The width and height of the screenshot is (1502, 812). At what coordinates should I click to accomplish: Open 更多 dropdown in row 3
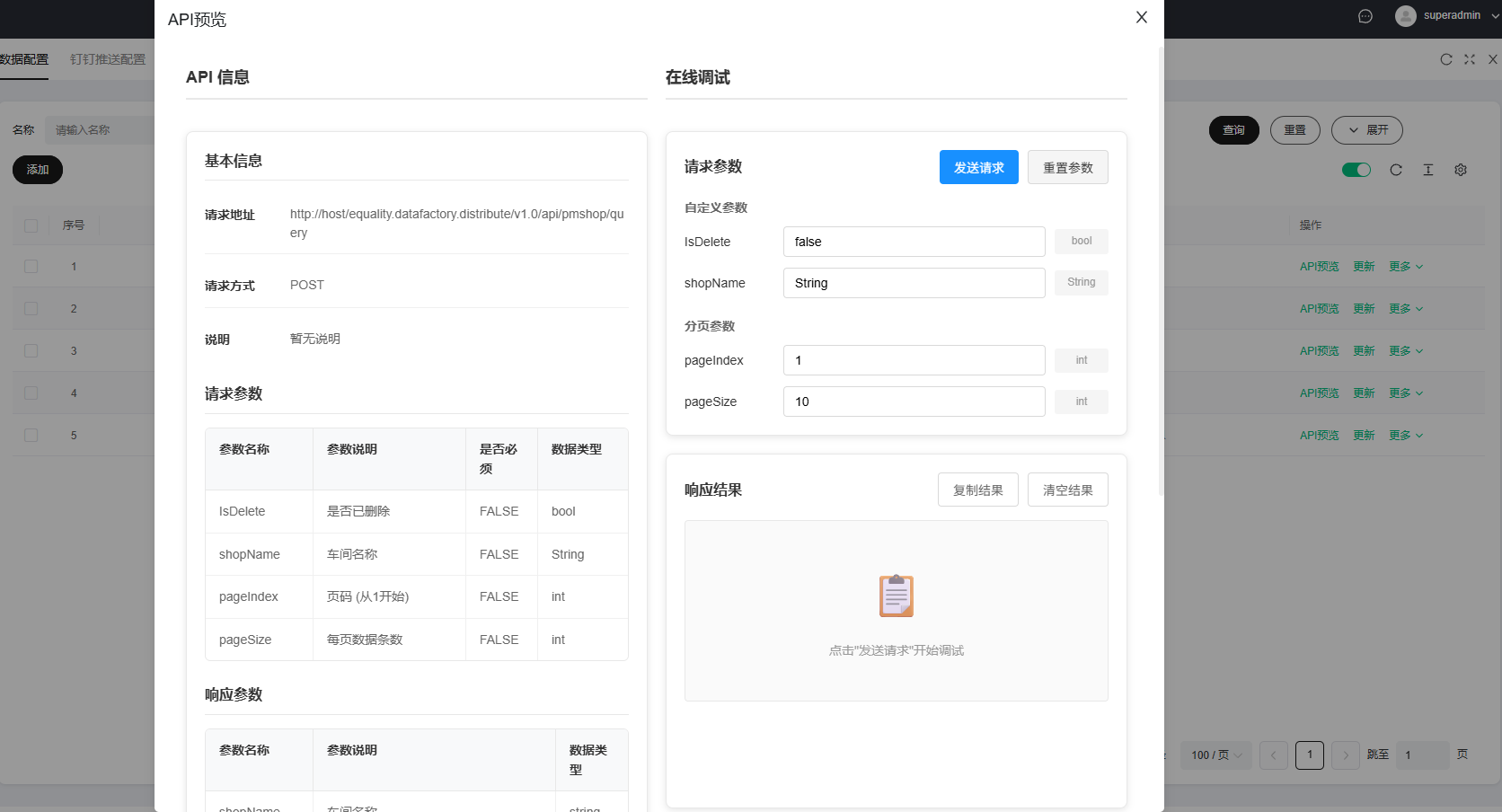pos(1406,351)
